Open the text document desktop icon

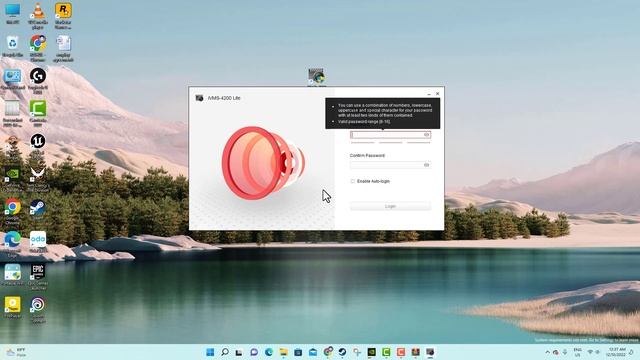[63, 48]
